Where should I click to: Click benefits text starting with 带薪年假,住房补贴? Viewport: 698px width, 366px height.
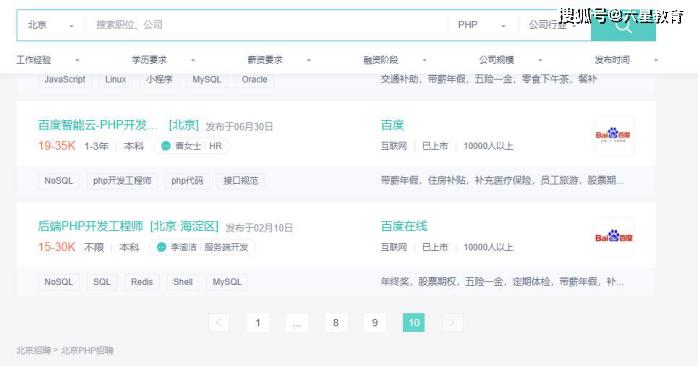click(502, 180)
